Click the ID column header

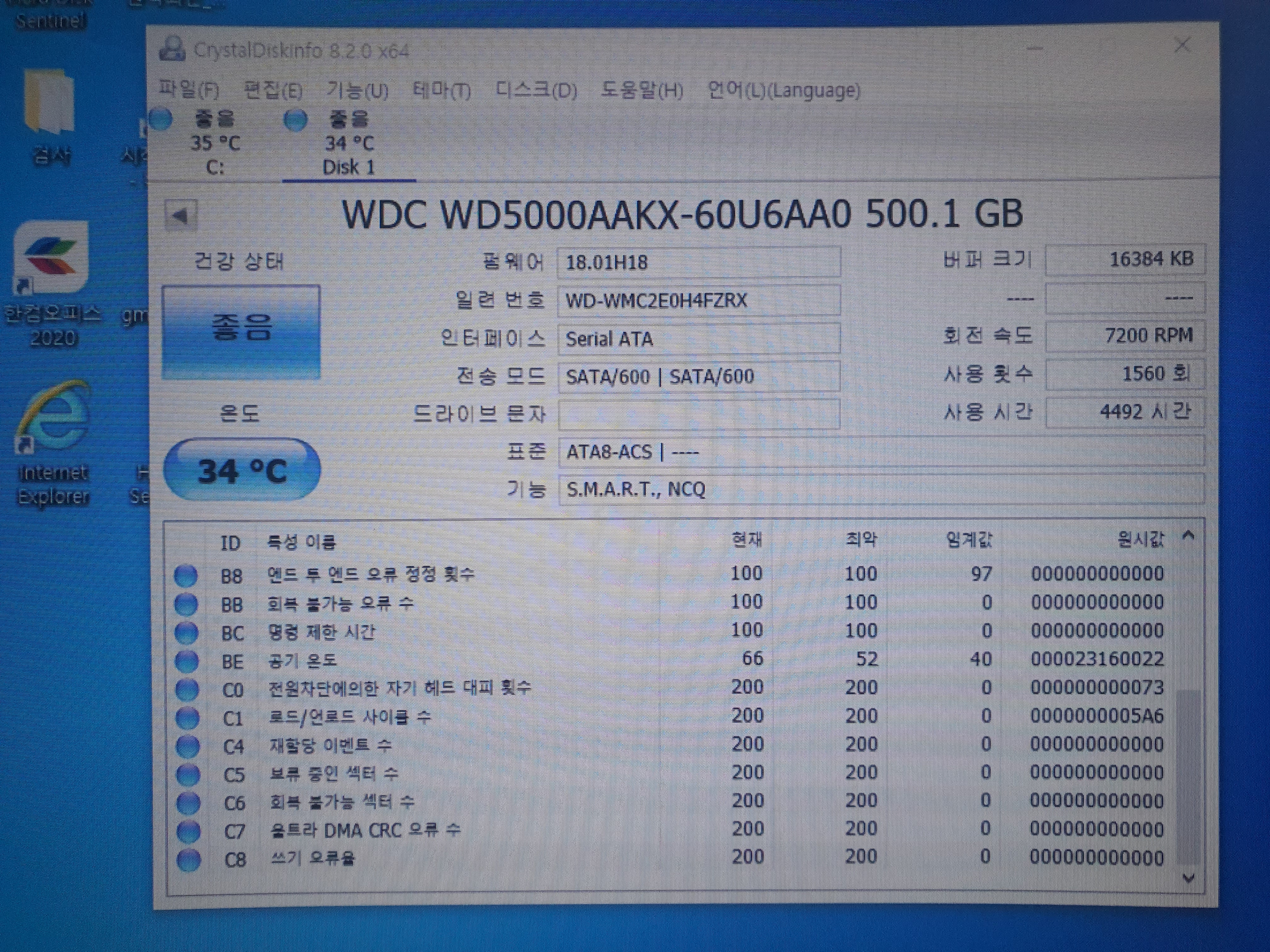[230, 543]
